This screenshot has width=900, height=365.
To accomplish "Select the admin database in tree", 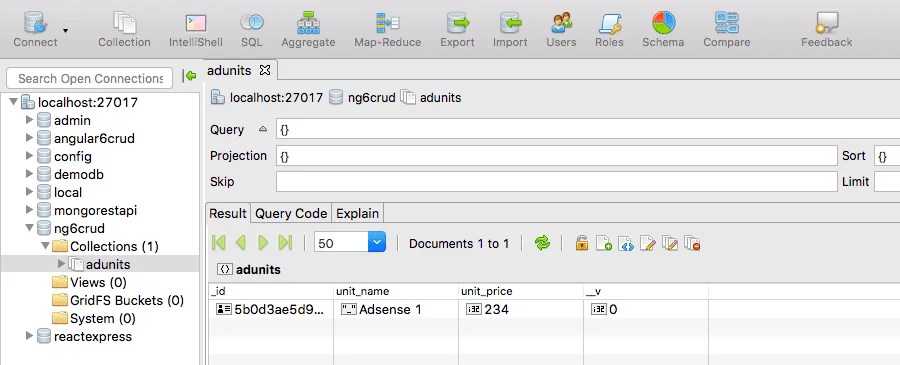I will 72,121.
